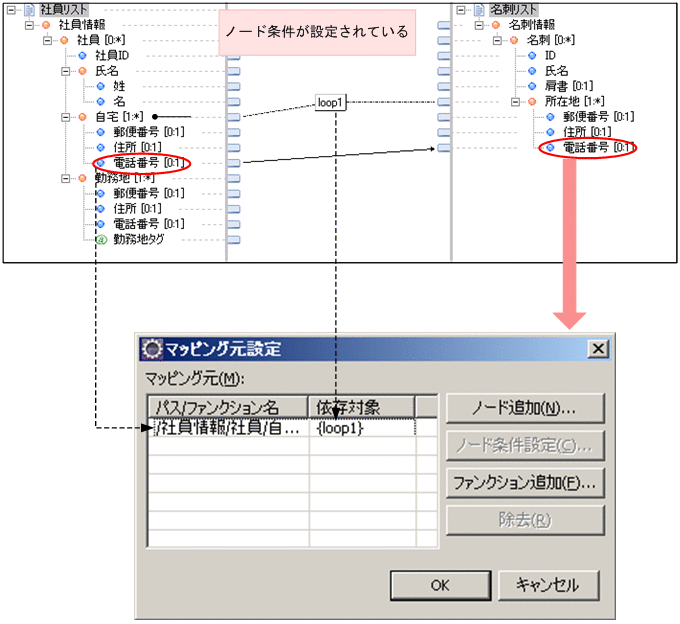The width and height of the screenshot is (680, 624).
Task: Click the ID node icon in 名刺リスト
Action: click(532, 56)
